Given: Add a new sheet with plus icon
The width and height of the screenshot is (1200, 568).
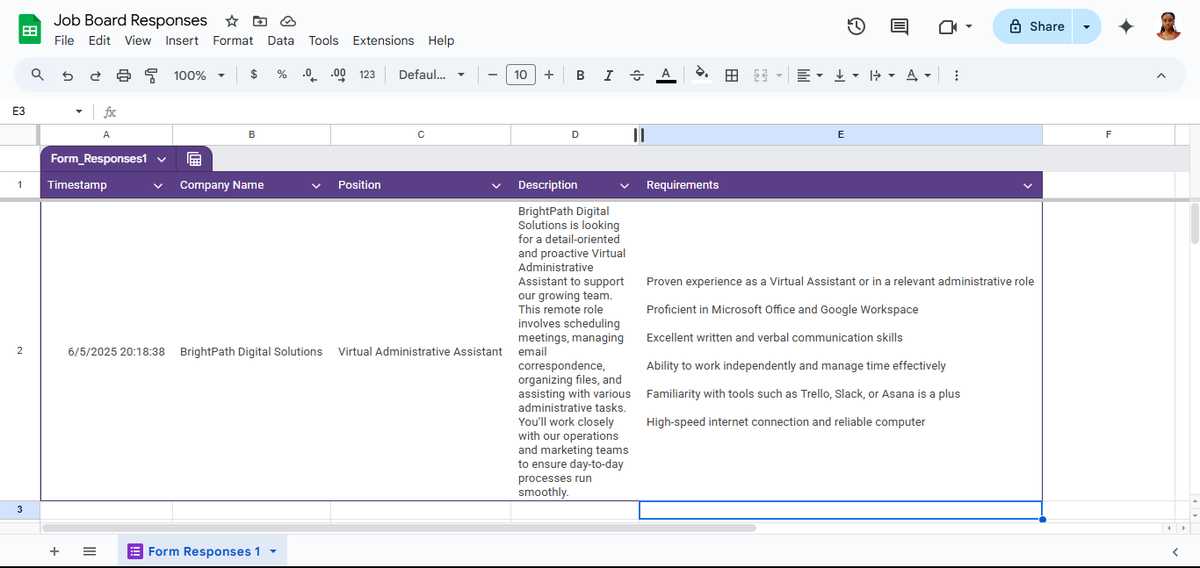Looking at the screenshot, I should 55,551.
